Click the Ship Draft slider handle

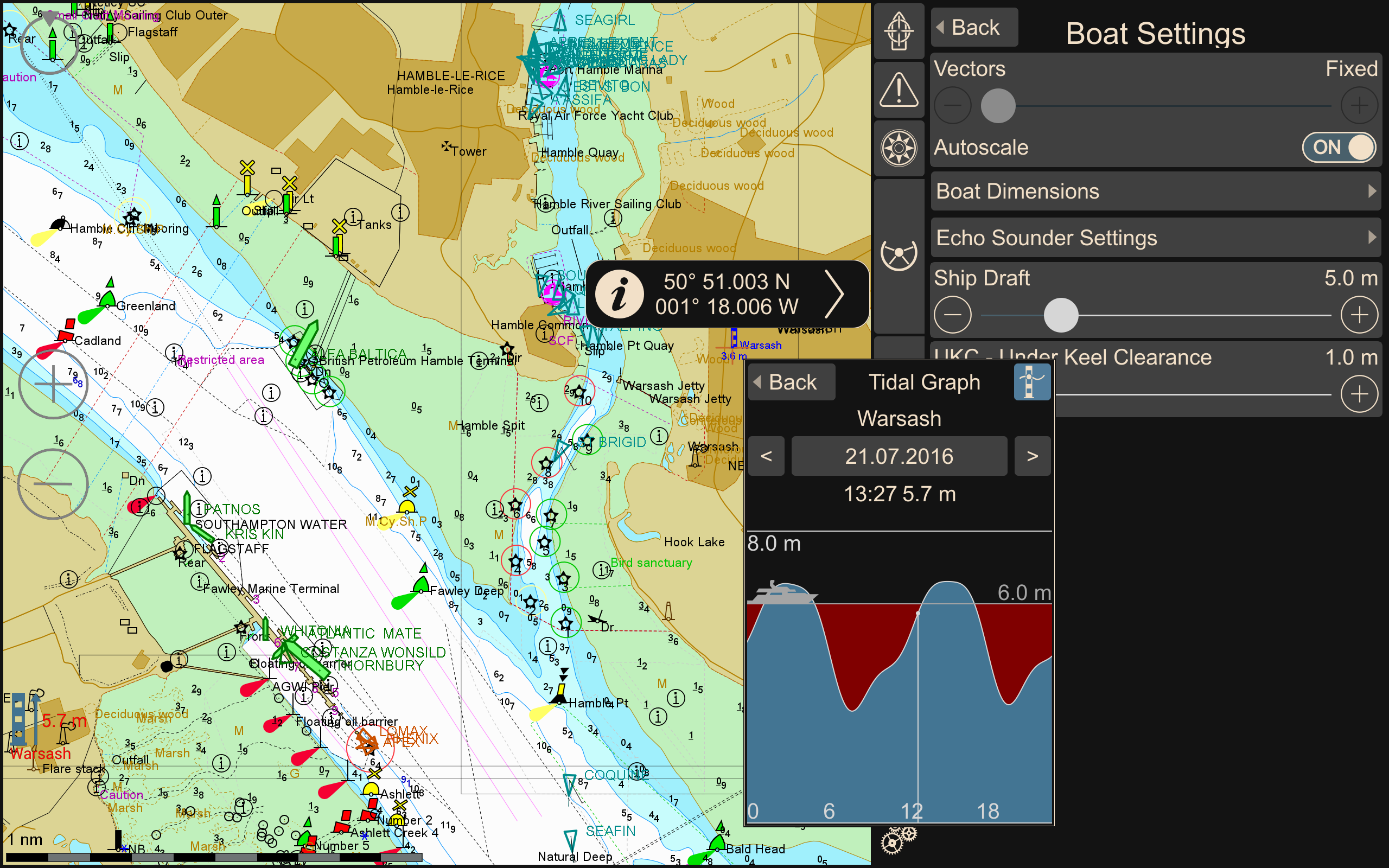(x=1061, y=315)
